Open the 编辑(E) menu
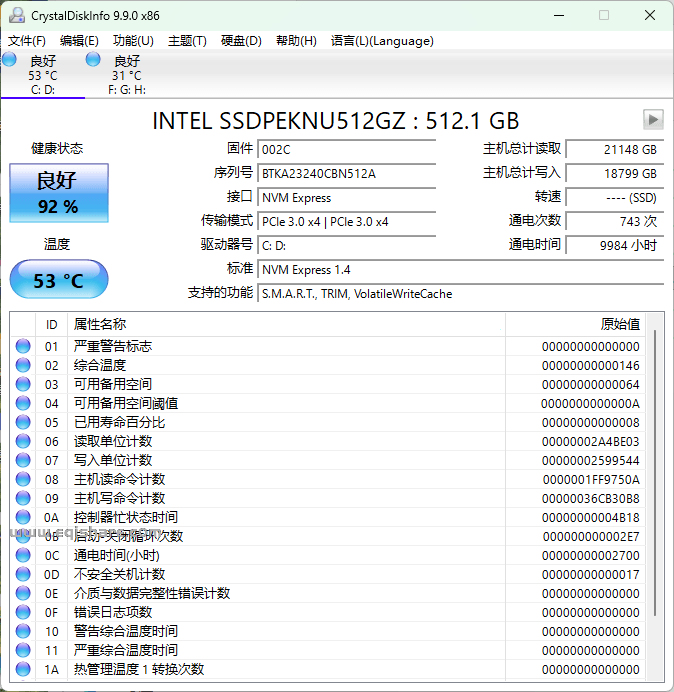This screenshot has width=674, height=692. [x=79, y=41]
